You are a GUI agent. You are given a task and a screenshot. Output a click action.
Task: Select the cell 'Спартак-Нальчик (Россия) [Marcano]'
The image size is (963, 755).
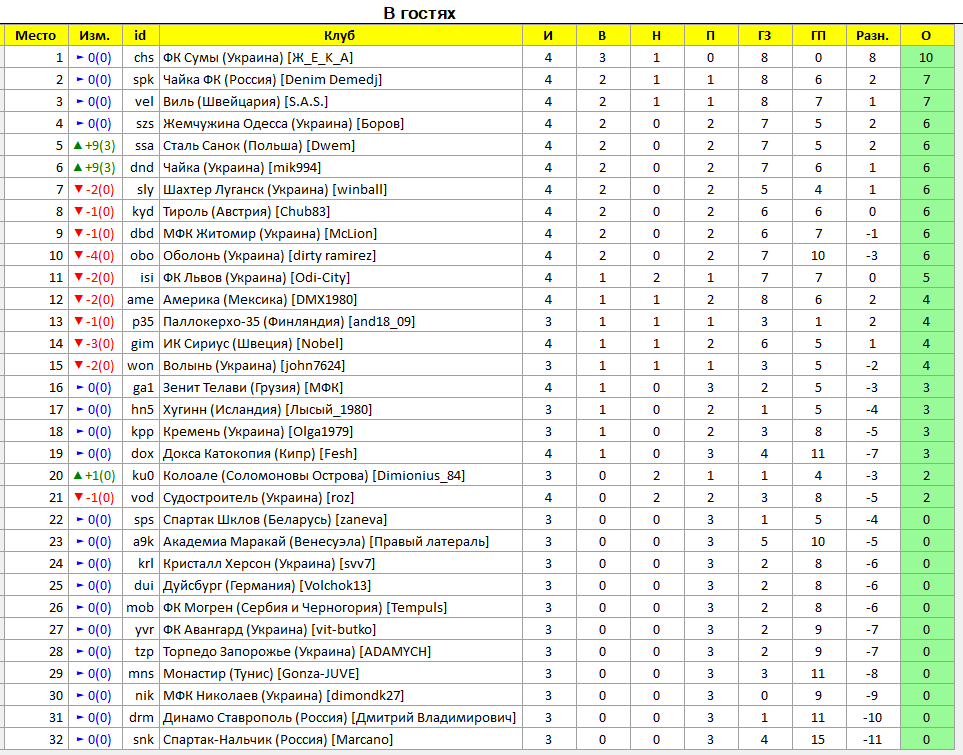pos(341,740)
